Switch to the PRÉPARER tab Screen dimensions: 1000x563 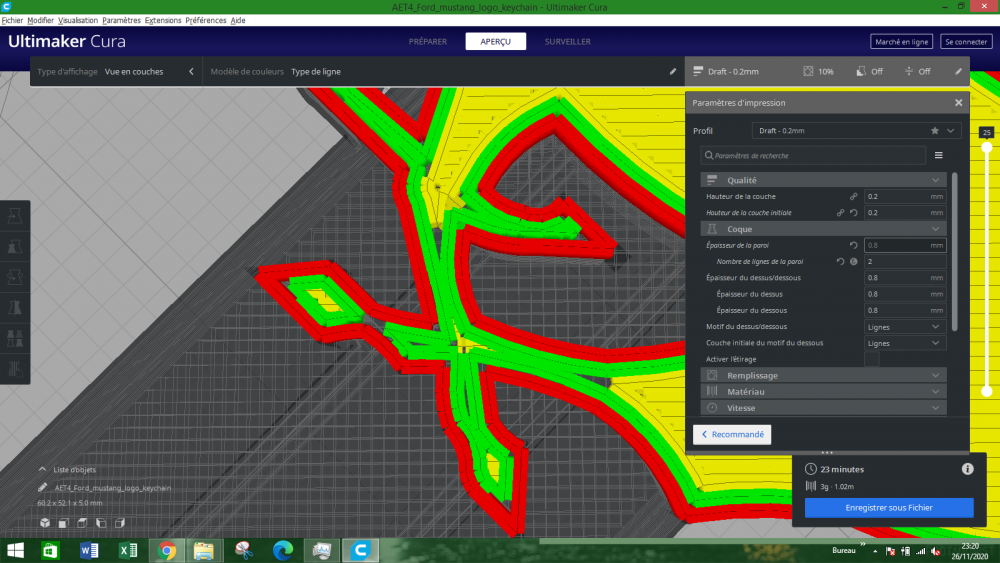[428, 41]
